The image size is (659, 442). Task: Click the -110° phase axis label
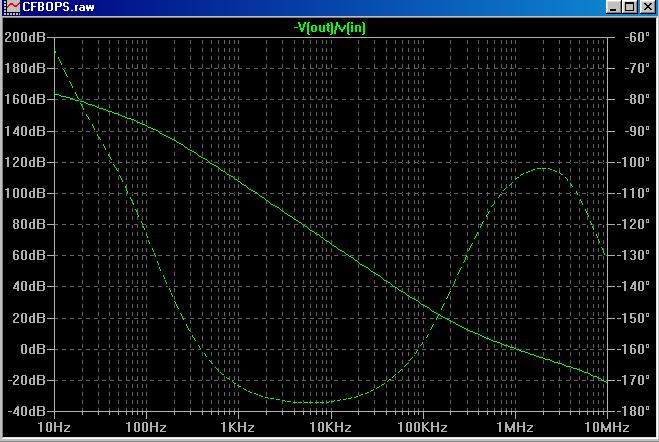pos(635,193)
